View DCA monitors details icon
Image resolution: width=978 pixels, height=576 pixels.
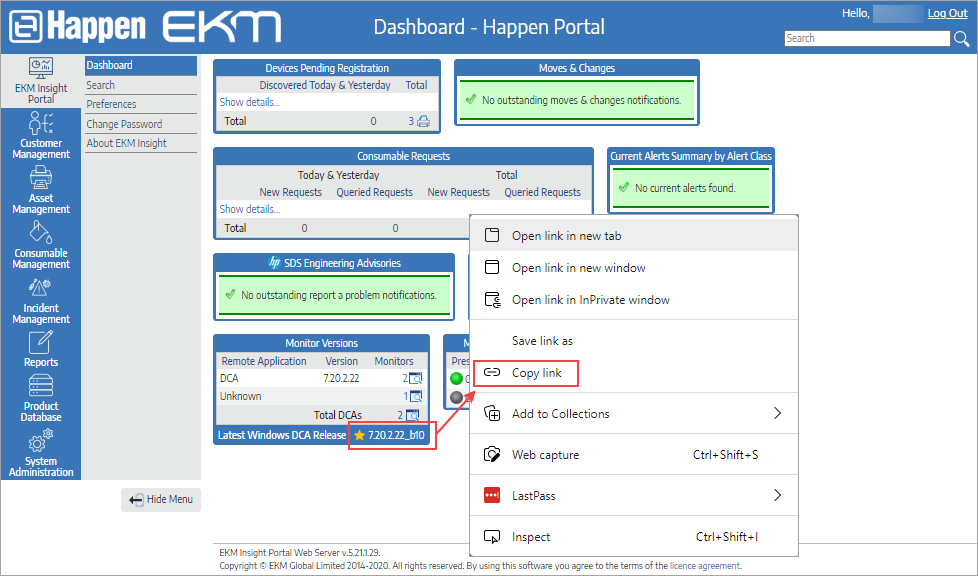[415, 379]
